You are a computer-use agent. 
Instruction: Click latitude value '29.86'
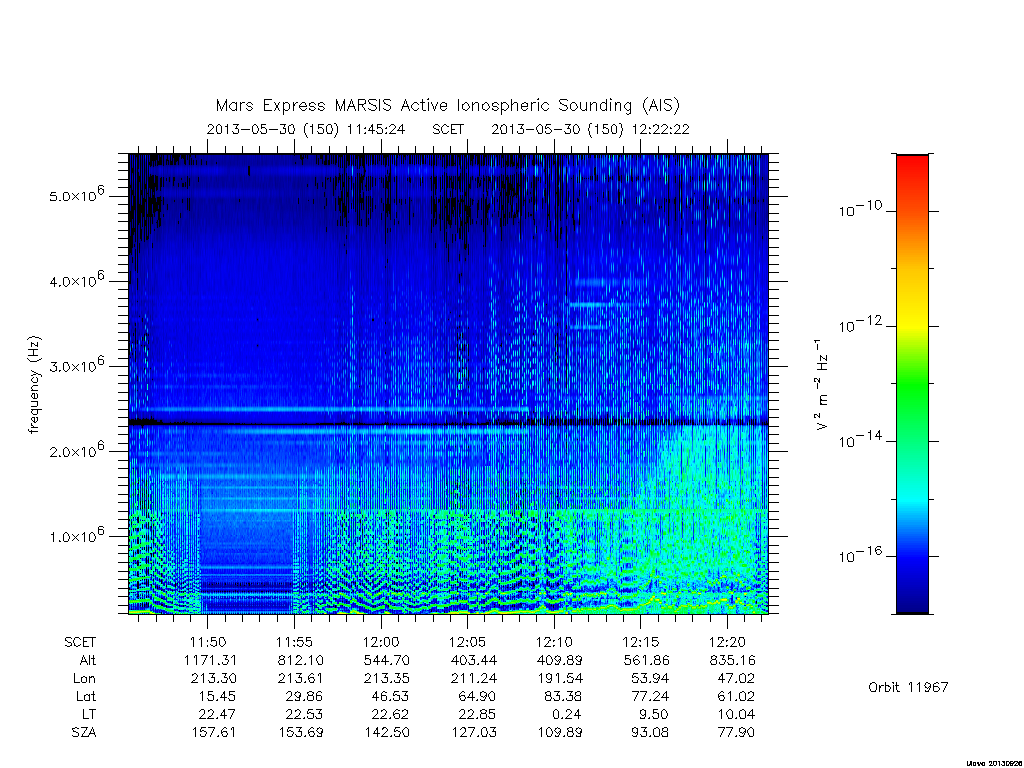tap(304, 696)
